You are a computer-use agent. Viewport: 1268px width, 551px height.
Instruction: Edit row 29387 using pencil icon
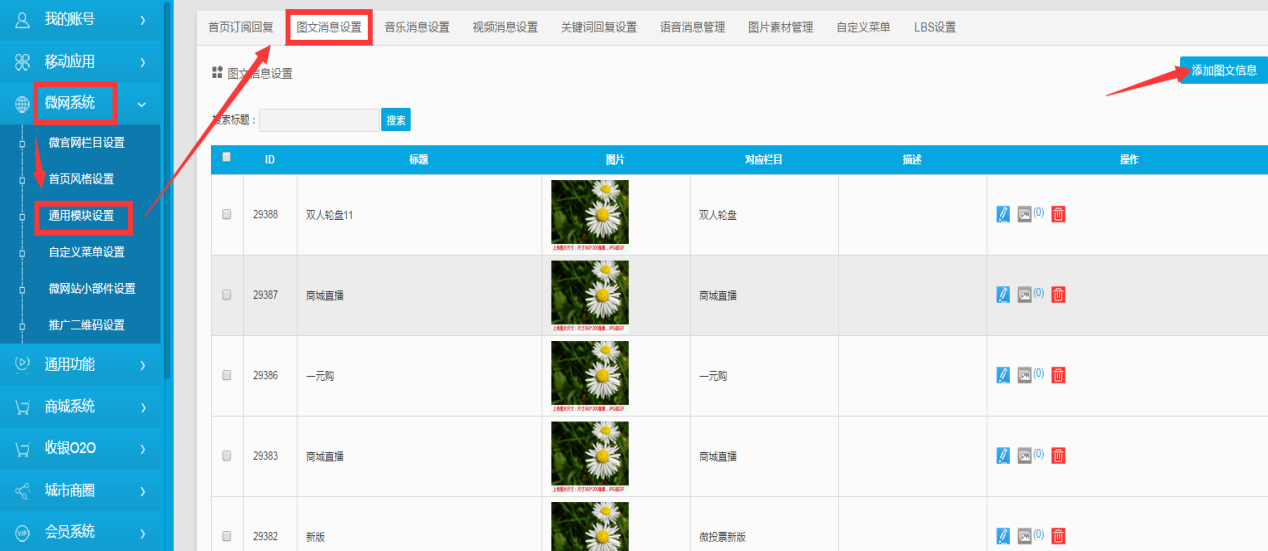click(1003, 294)
